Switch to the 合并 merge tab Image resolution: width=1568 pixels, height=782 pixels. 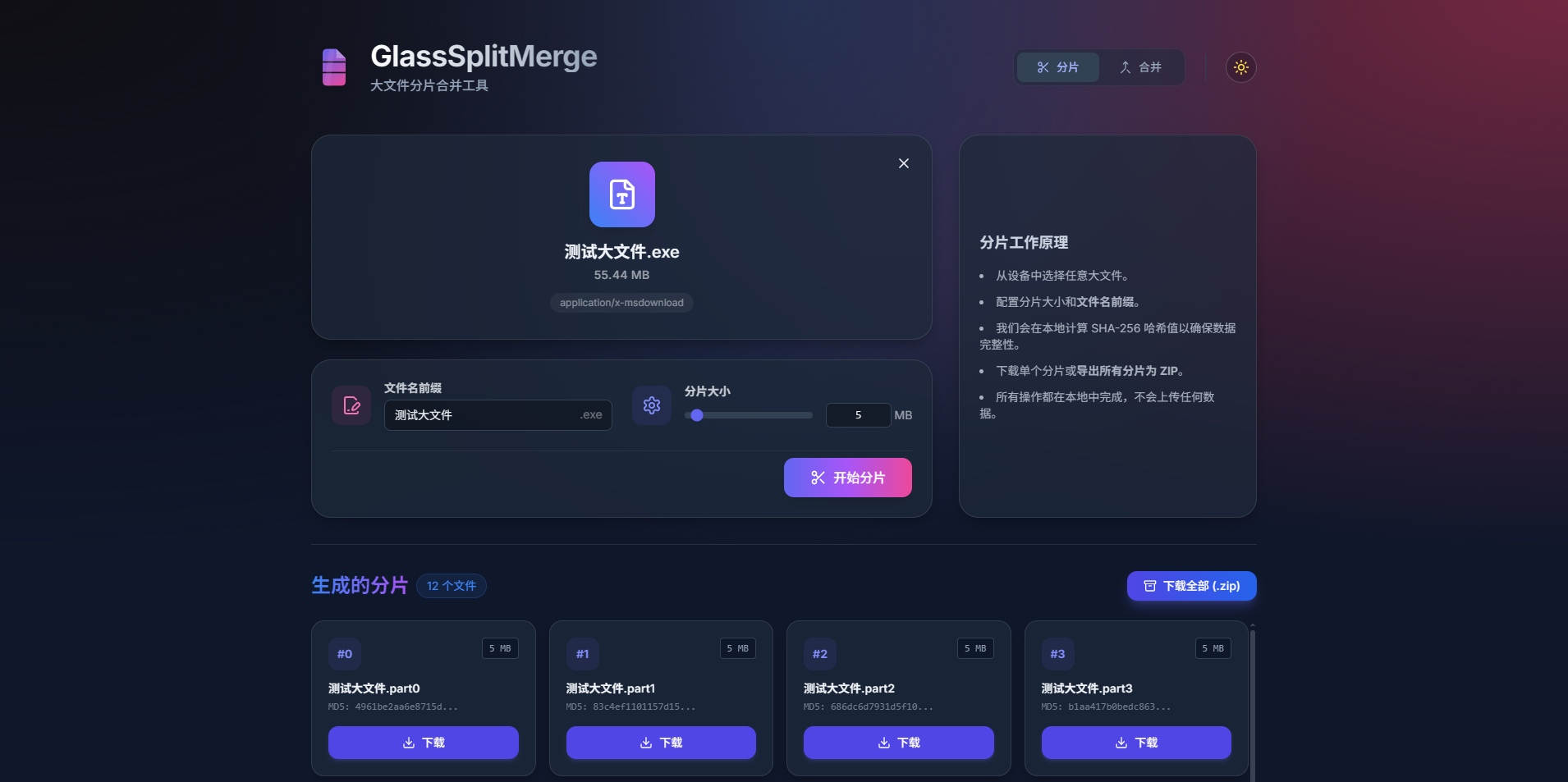pyautogui.click(x=1141, y=67)
